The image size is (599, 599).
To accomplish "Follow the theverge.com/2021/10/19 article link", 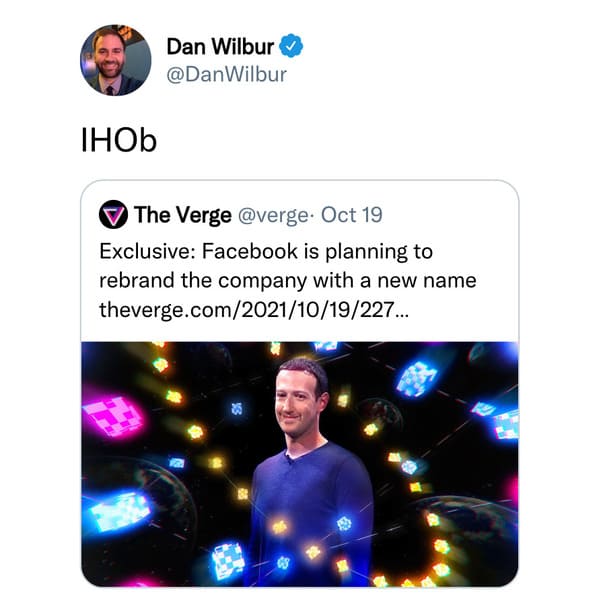I will tap(254, 309).
